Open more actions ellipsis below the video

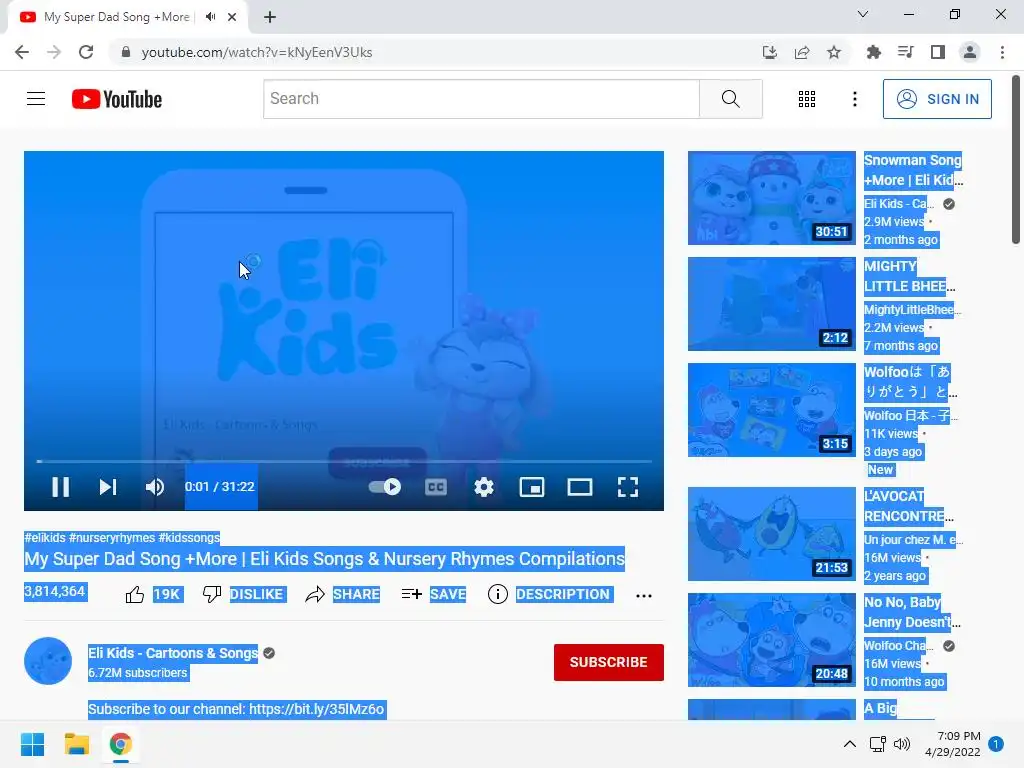(x=644, y=596)
